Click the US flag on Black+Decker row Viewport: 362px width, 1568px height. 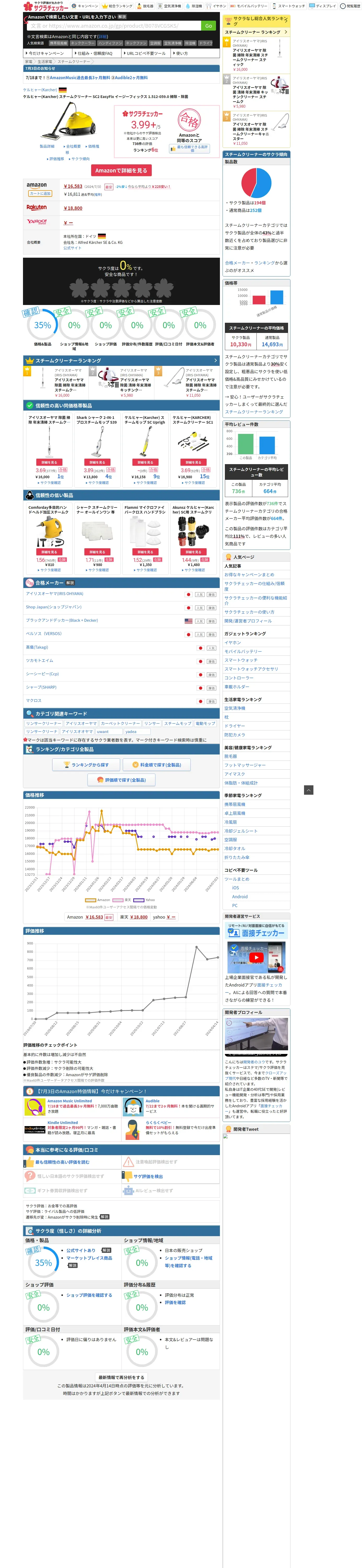pyautogui.click(x=189, y=621)
